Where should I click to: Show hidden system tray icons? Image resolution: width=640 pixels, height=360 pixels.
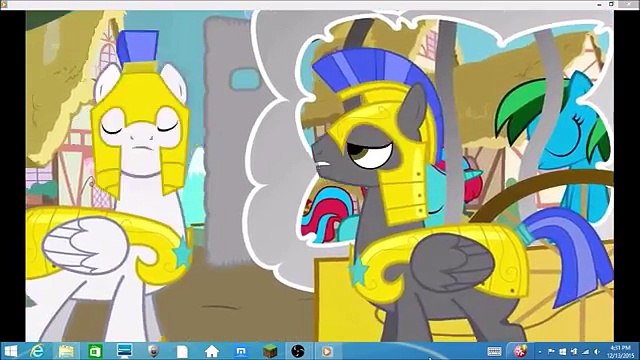point(540,352)
